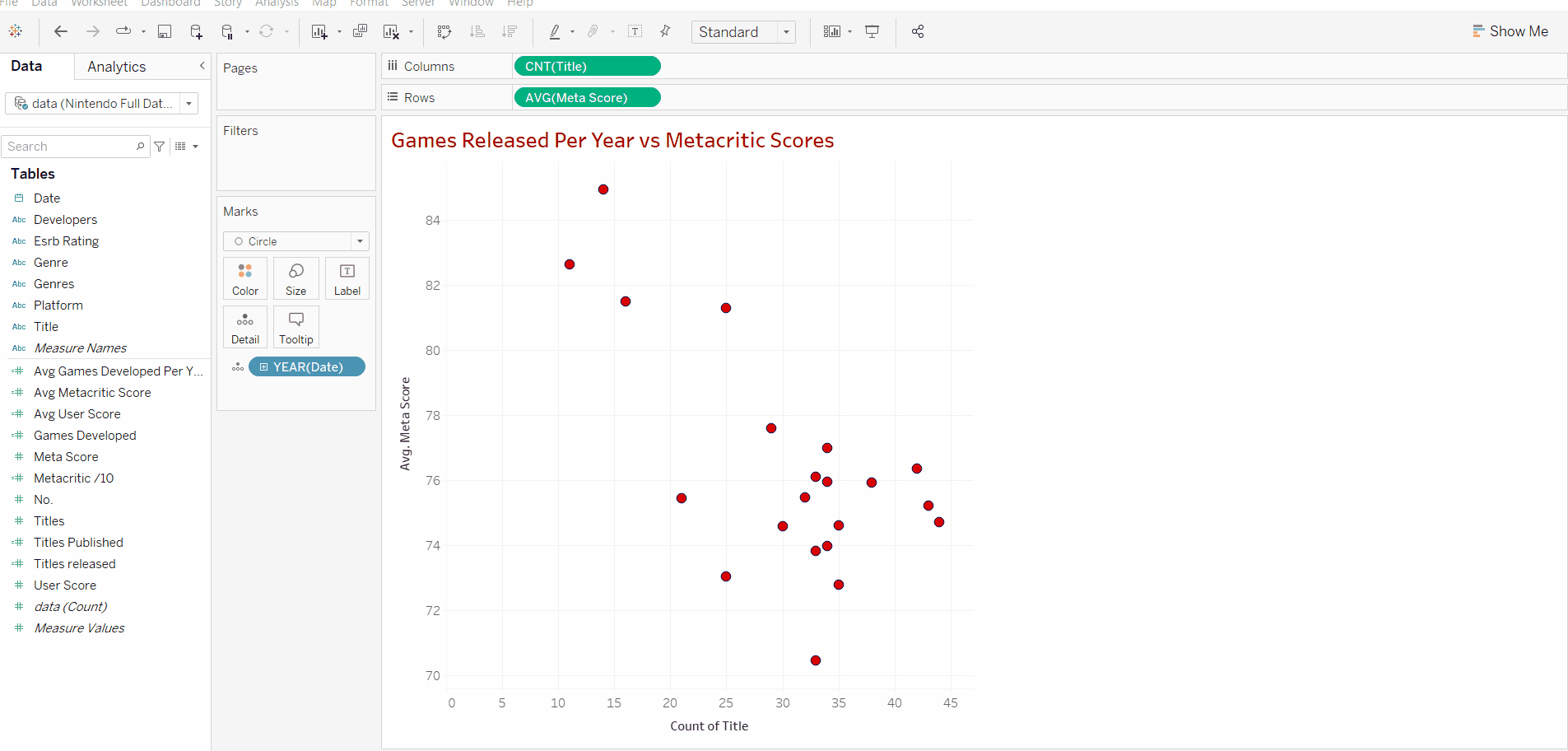This screenshot has height=751, width=1568.
Task: Select the Esrb Rating field
Action: (66, 241)
